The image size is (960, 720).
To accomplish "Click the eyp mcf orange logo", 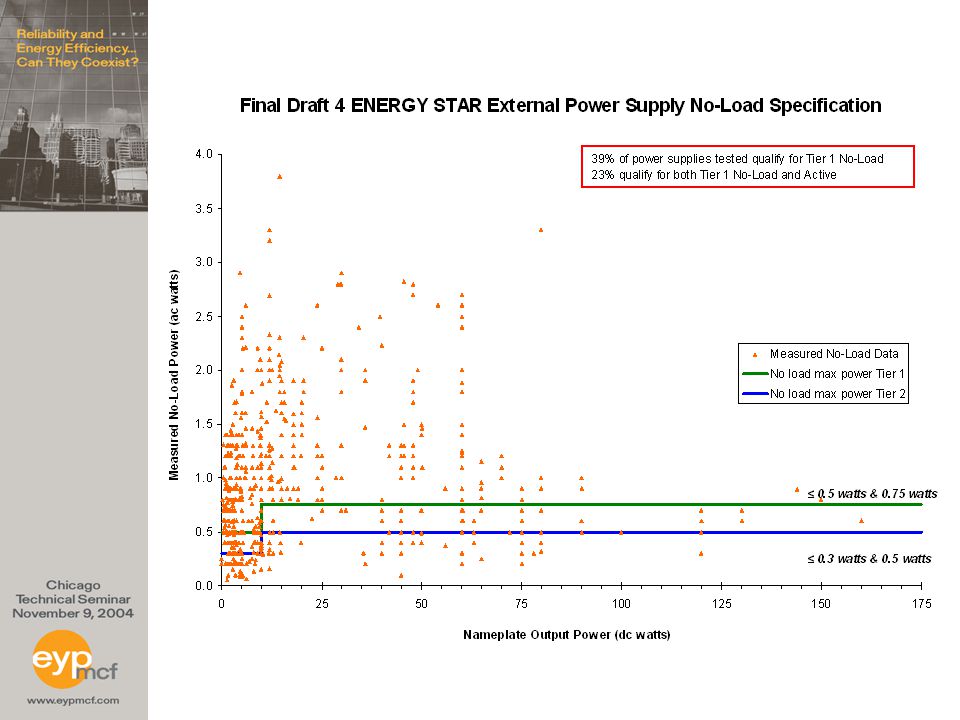I will click(x=73, y=660).
